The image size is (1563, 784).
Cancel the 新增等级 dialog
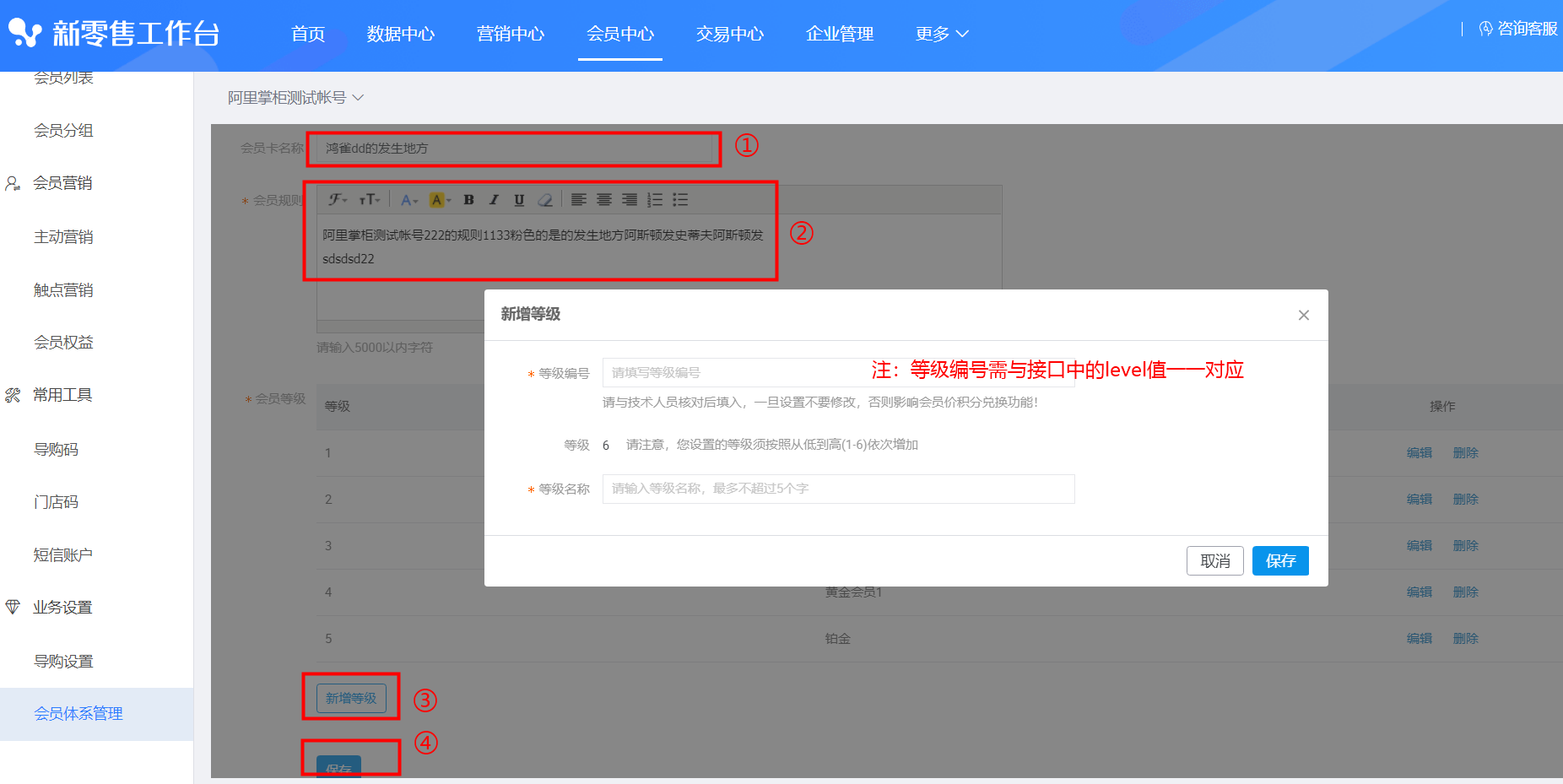(1215, 561)
